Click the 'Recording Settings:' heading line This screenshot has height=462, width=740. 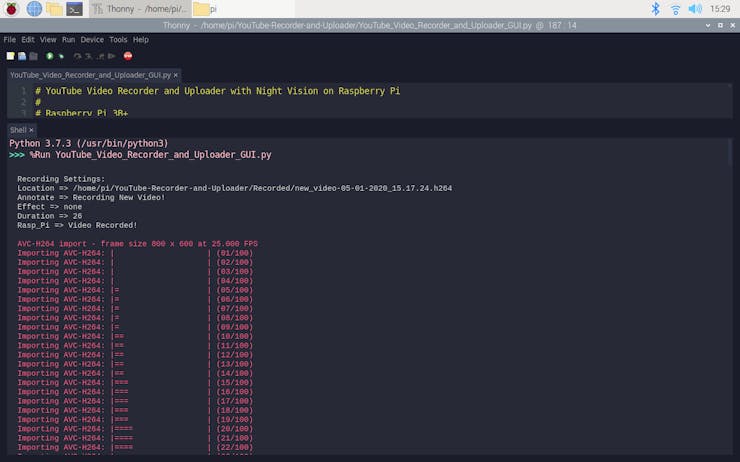pyautogui.click(x=61, y=179)
